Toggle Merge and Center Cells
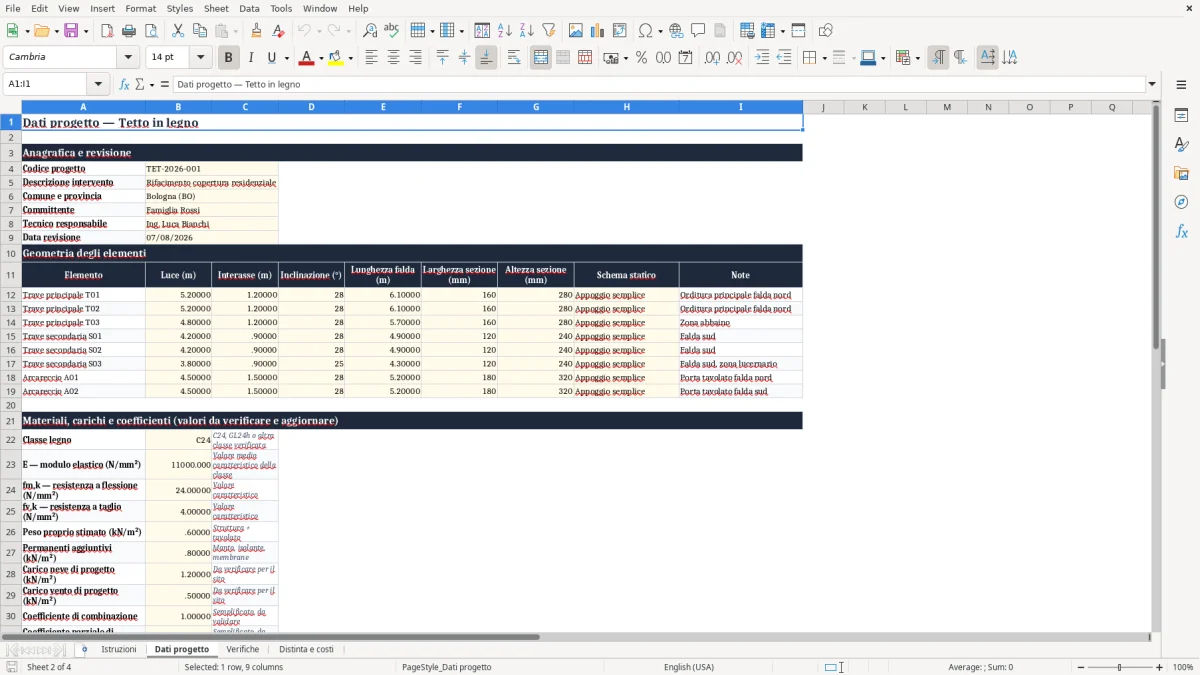The width and height of the screenshot is (1200, 675). [x=541, y=58]
